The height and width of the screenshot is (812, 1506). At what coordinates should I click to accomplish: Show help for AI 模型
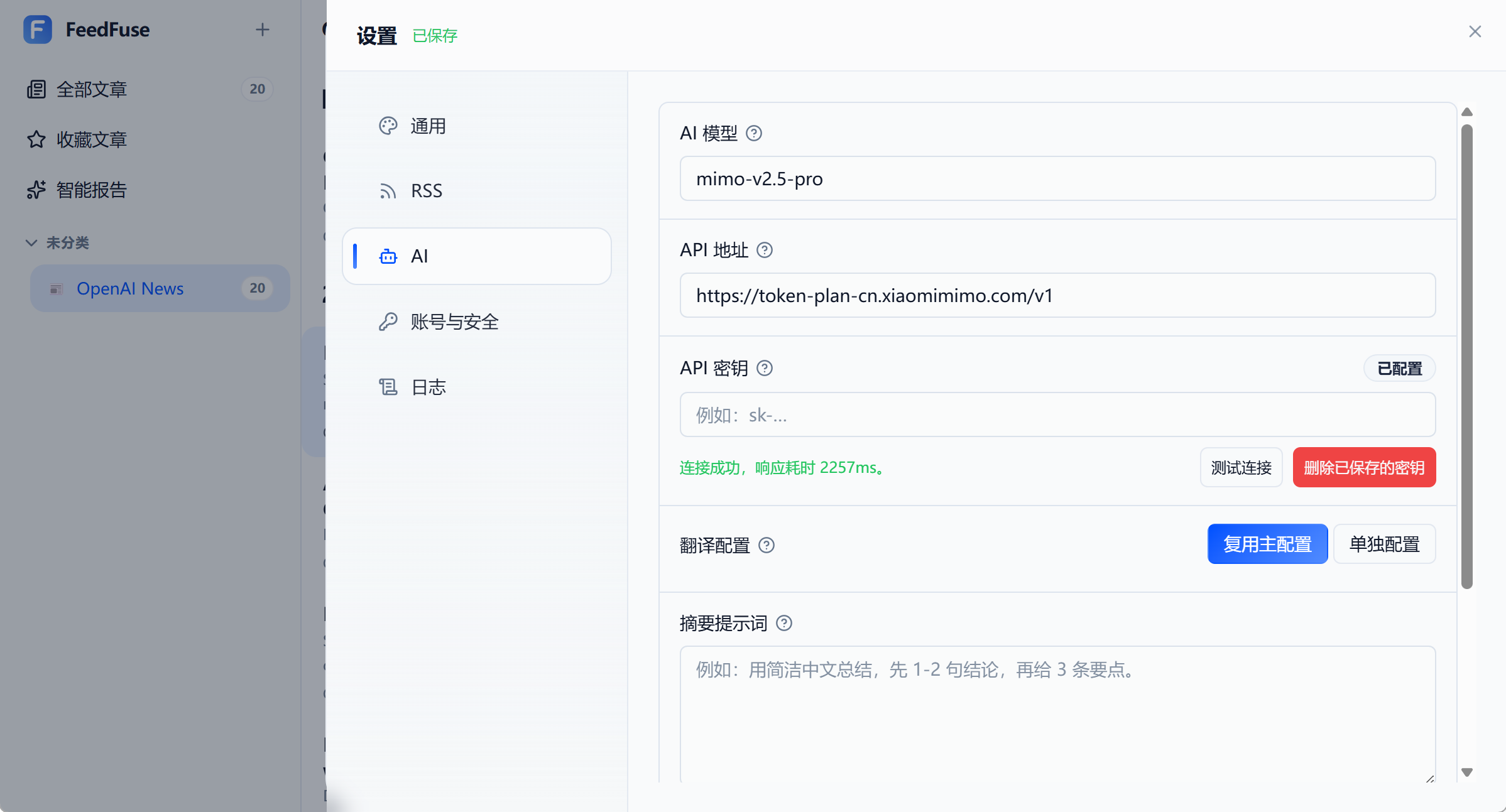pyautogui.click(x=754, y=133)
